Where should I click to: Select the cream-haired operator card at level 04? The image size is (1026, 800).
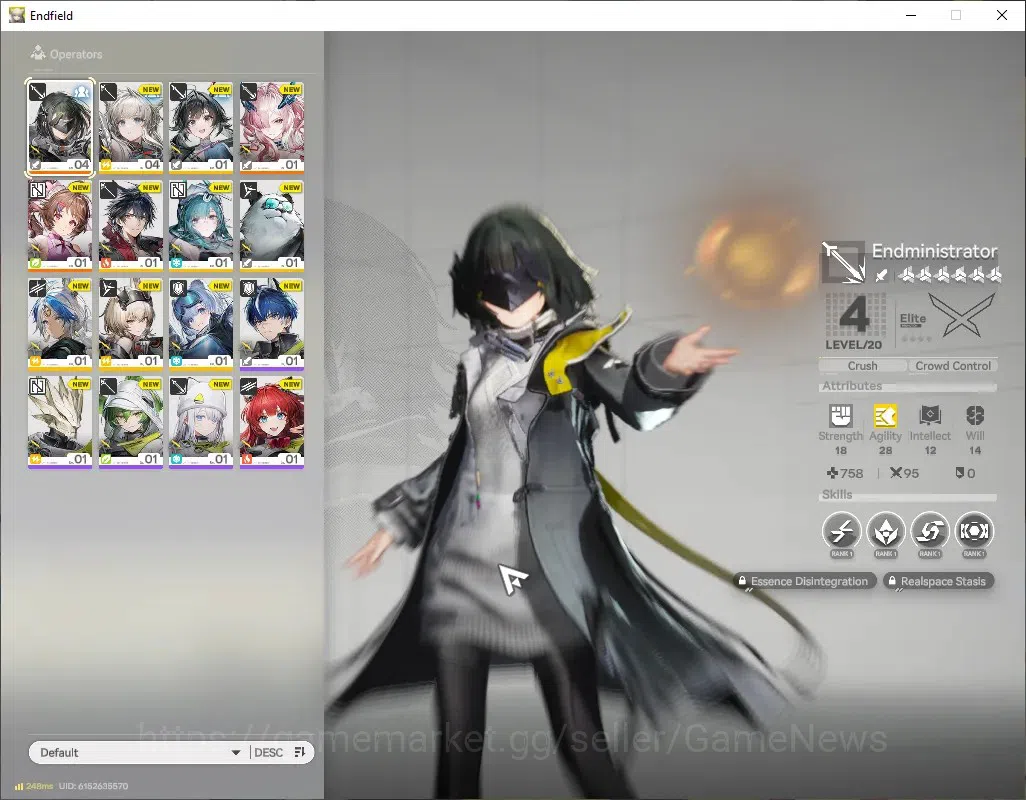(130, 128)
